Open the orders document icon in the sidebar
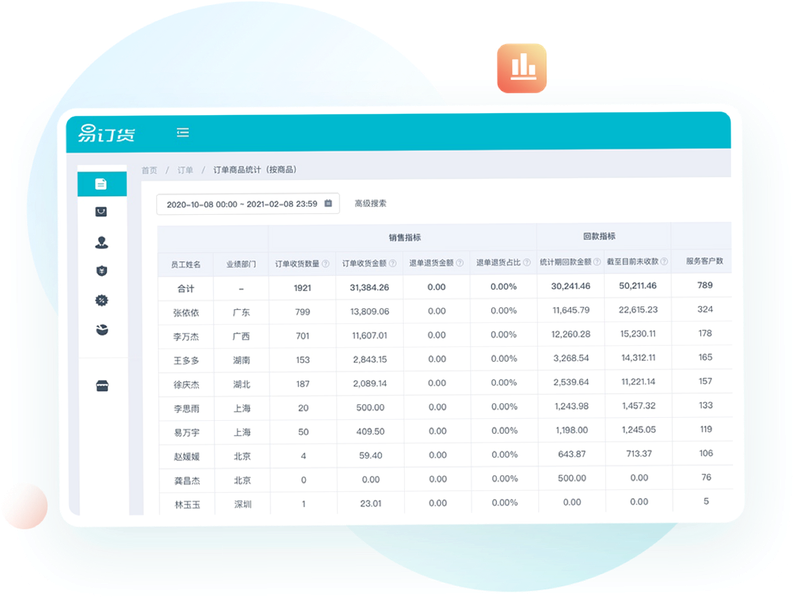 tap(101, 184)
